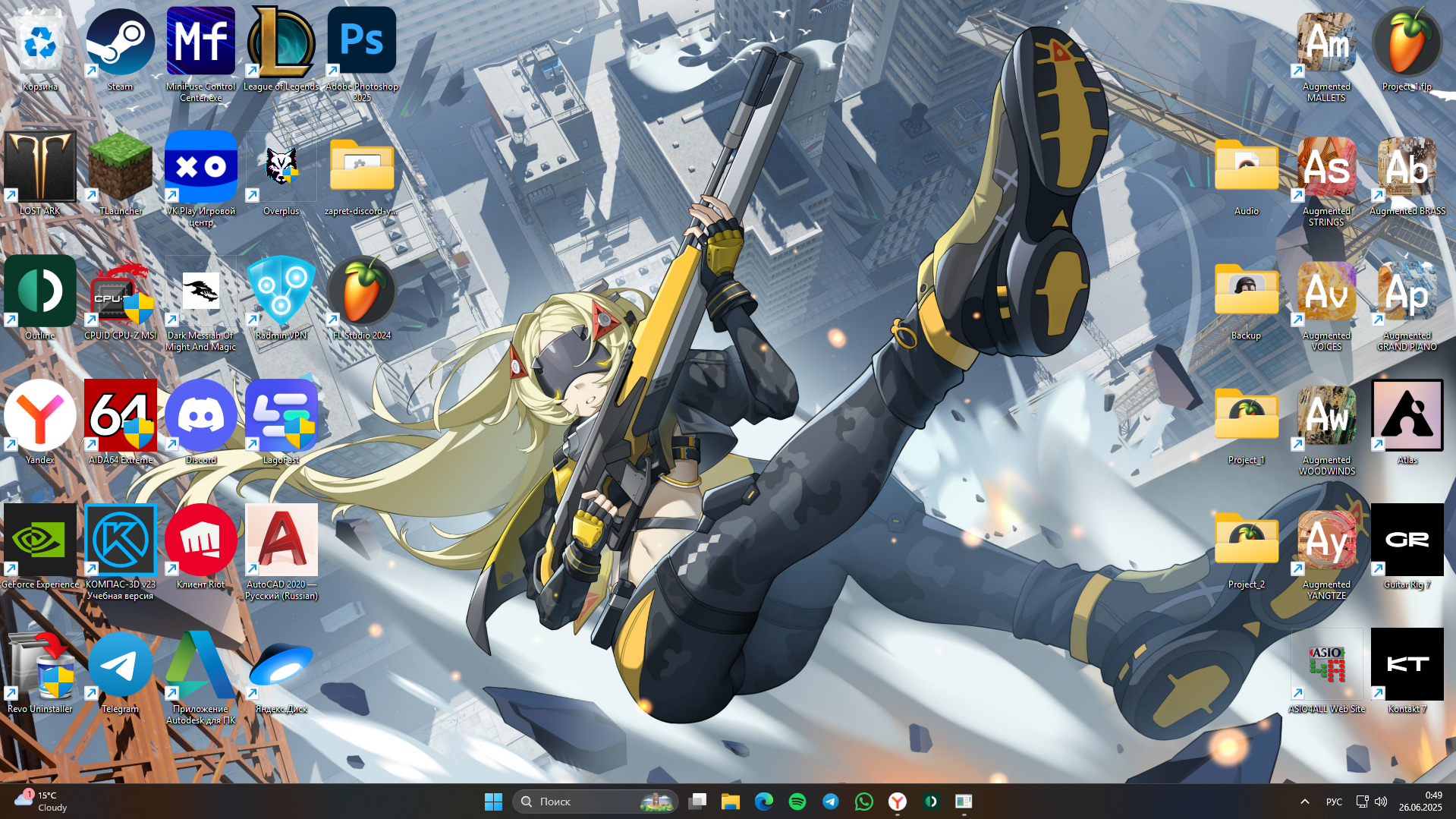The height and width of the screenshot is (819, 1456).
Task: Select the Корзина recycle bin desktop icon
Action: point(40,49)
